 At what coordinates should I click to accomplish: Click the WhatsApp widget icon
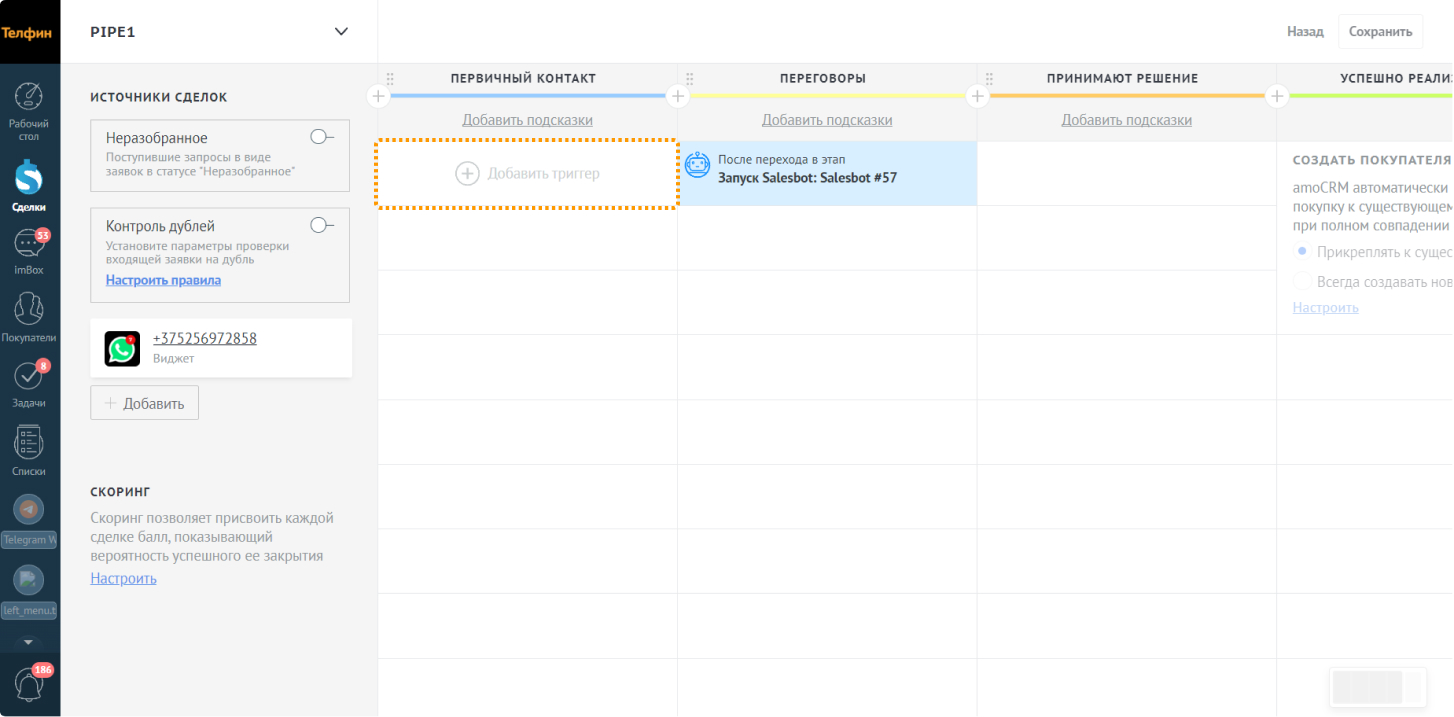tap(122, 349)
